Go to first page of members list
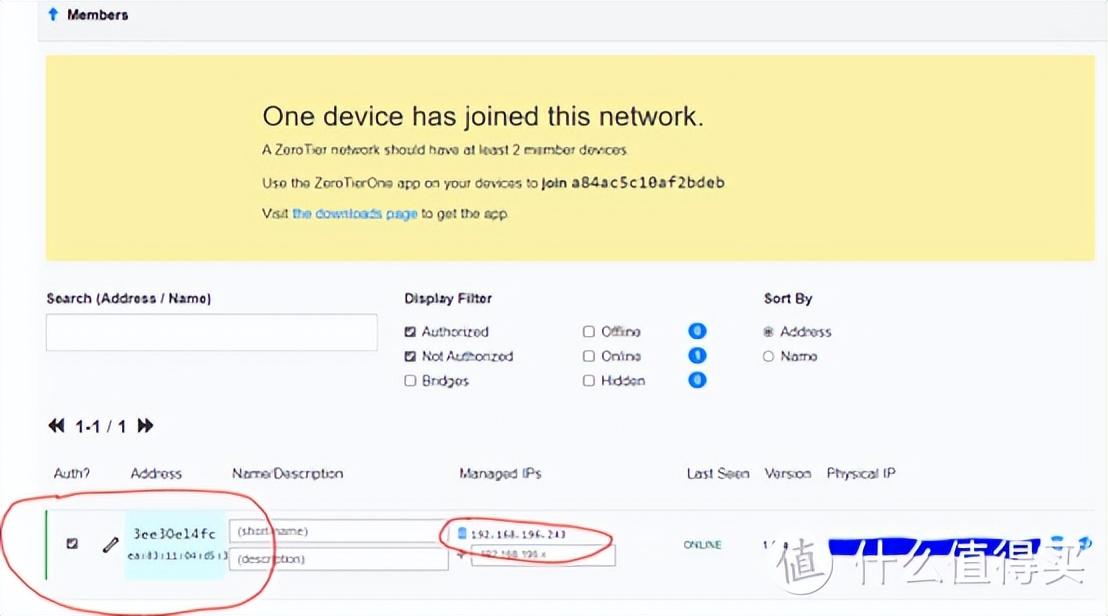Screen dimensions: 1108x616 tap(57, 426)
